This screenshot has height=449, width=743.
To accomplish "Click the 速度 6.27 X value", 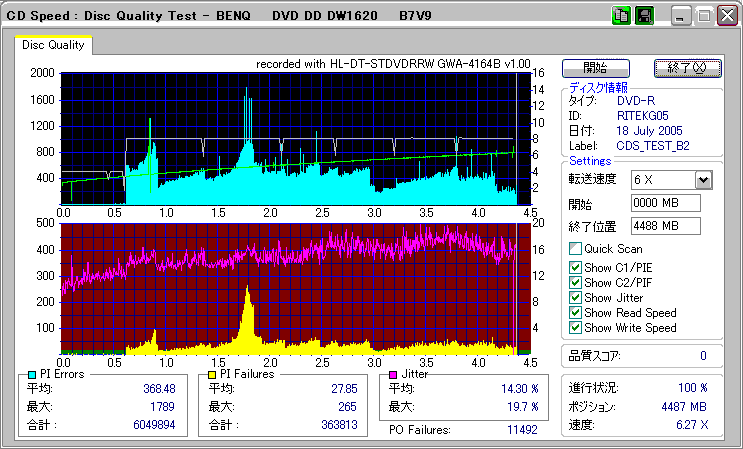I will pos(692,425).
